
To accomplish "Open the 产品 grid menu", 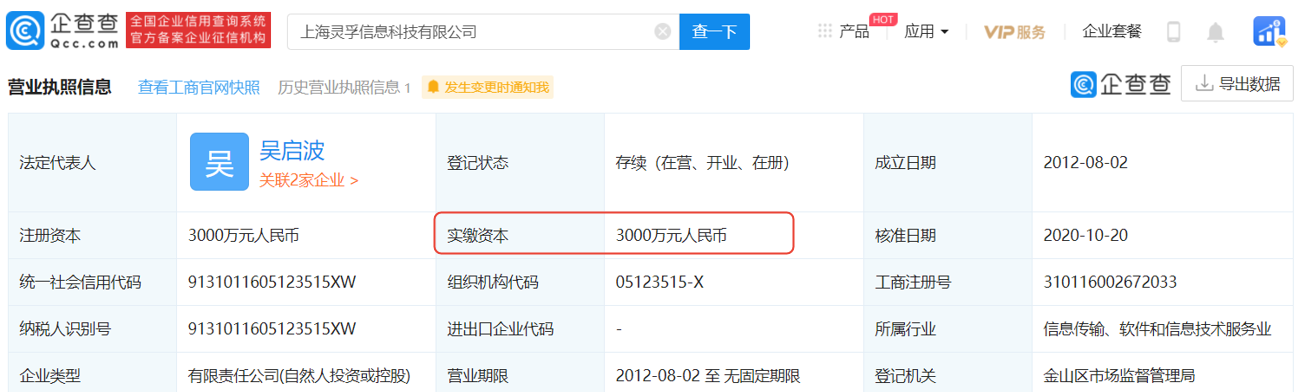I will (843, 32).
